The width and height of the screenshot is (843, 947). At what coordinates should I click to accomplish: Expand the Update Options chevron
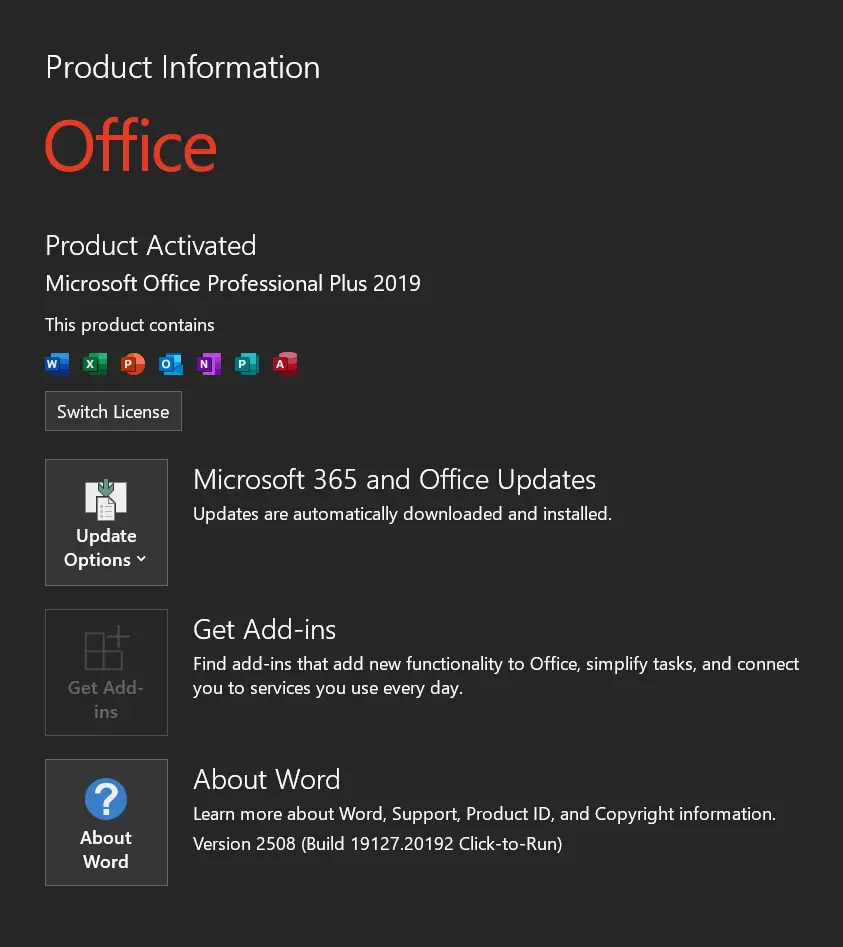pyautogui.click(x=141, y=559)
